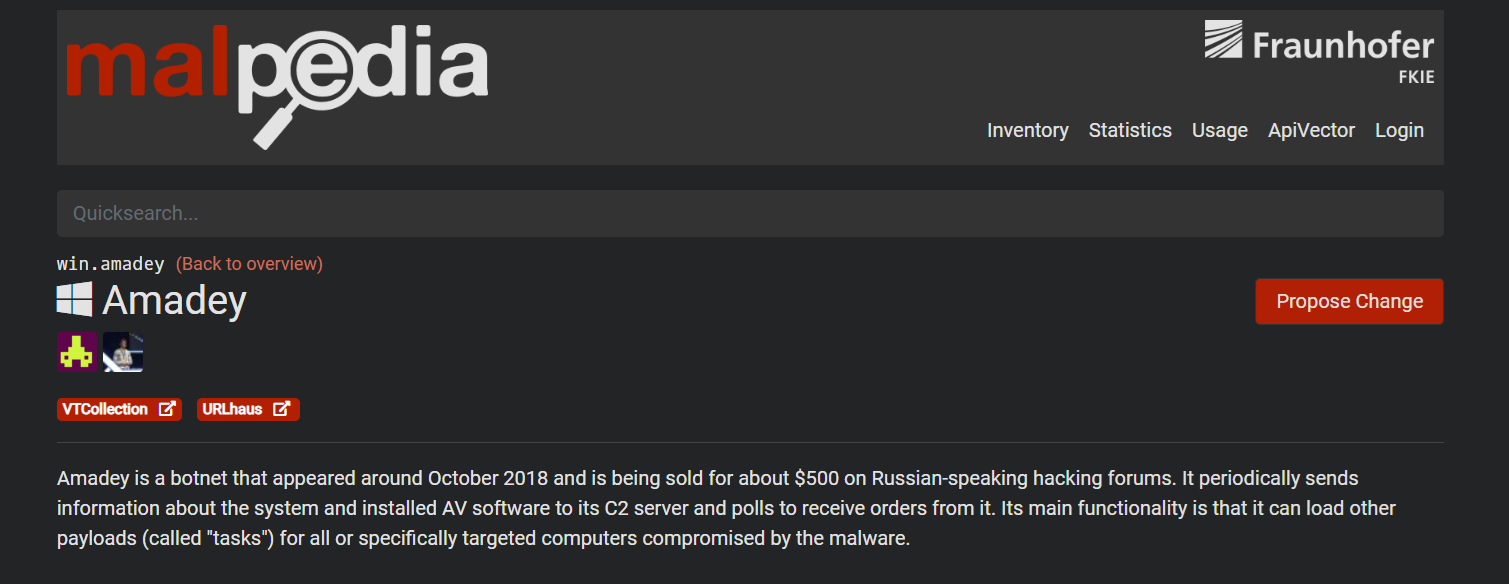Click the Windows platform icon beside Amadey
The image size is (1509, 584).
coord(74,300)
